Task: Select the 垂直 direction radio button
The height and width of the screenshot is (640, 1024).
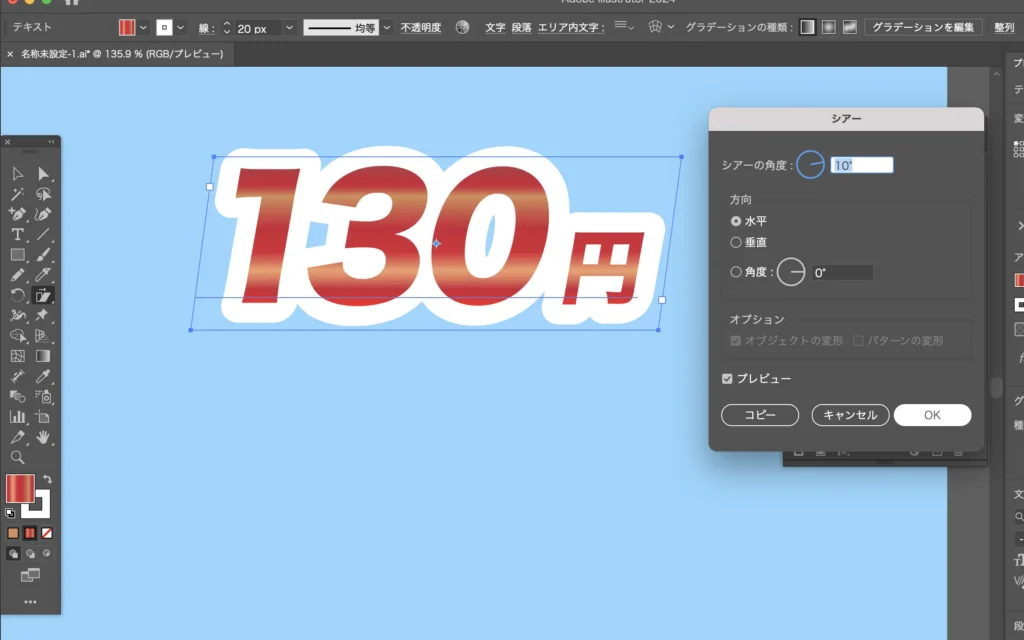Action: [736, 242]
